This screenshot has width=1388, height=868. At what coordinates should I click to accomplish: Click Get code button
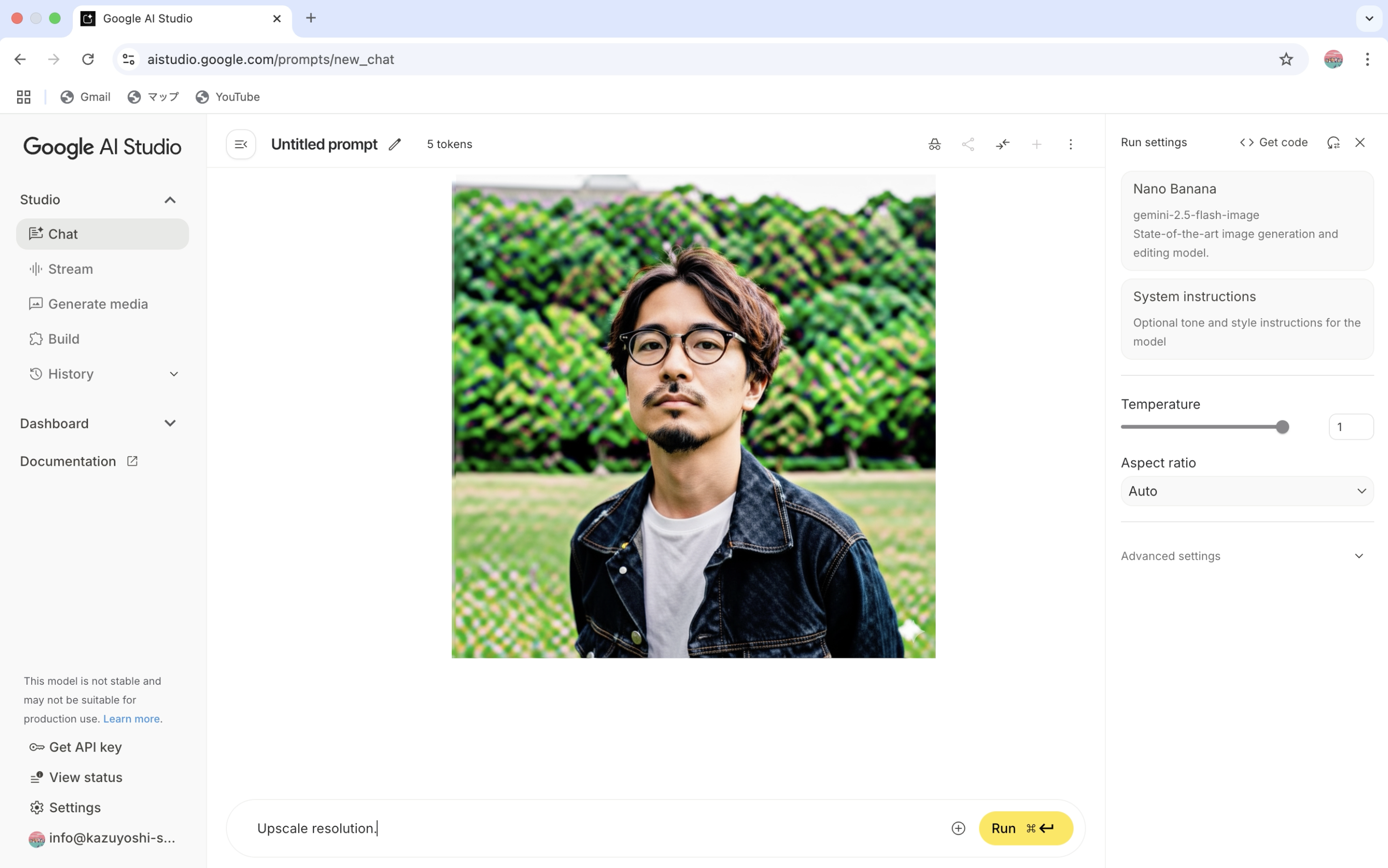click(1273, 142)
